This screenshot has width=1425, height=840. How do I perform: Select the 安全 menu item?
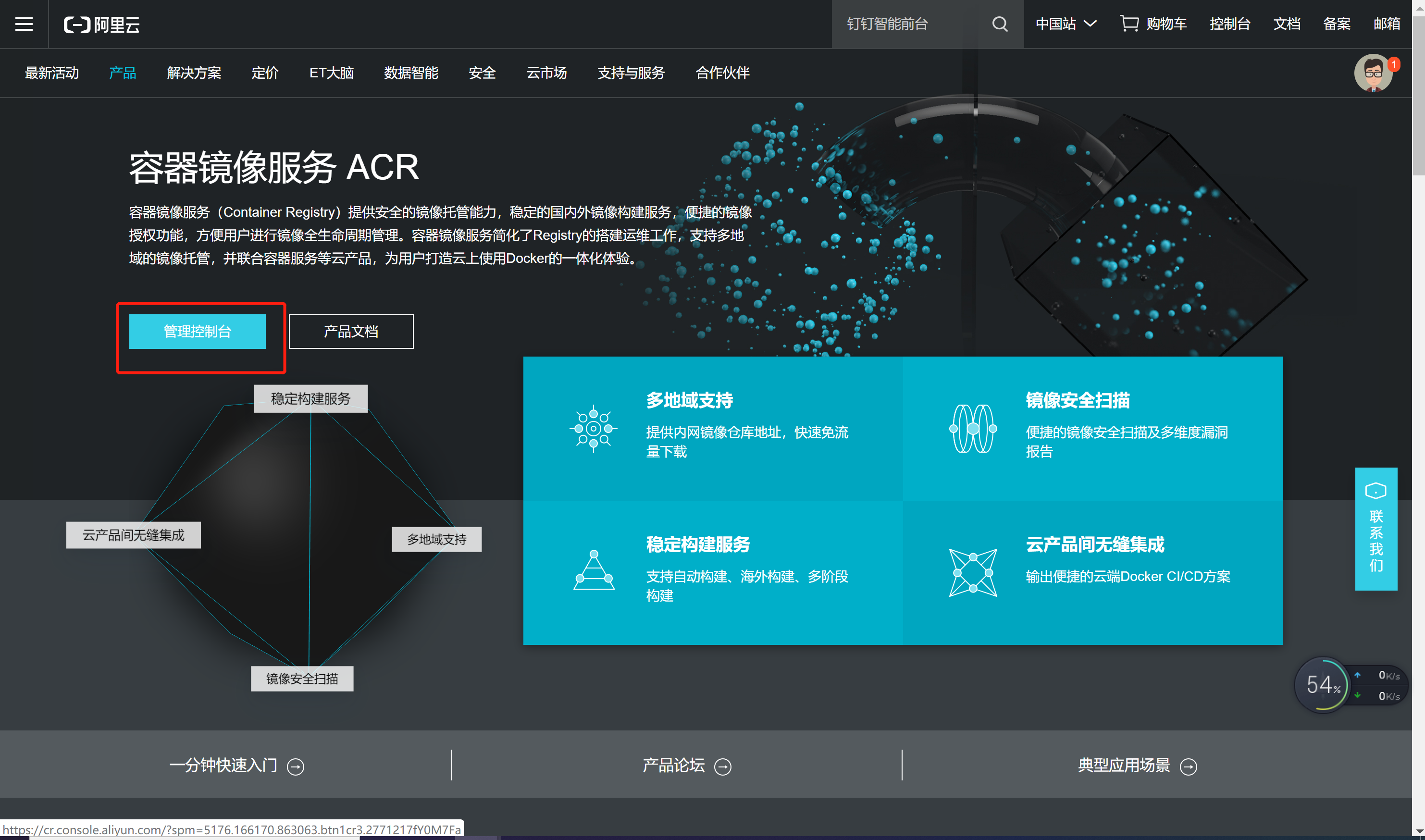(x=482, y=73)
